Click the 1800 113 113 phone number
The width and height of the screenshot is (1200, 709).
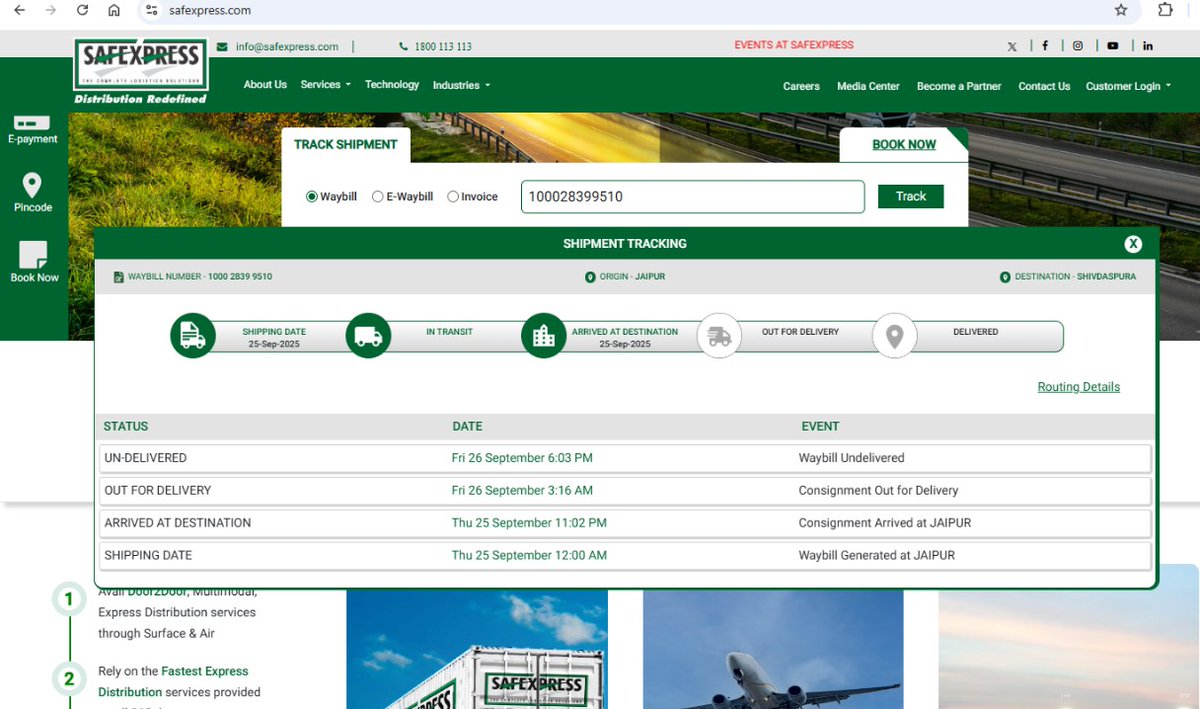[442, 47]
